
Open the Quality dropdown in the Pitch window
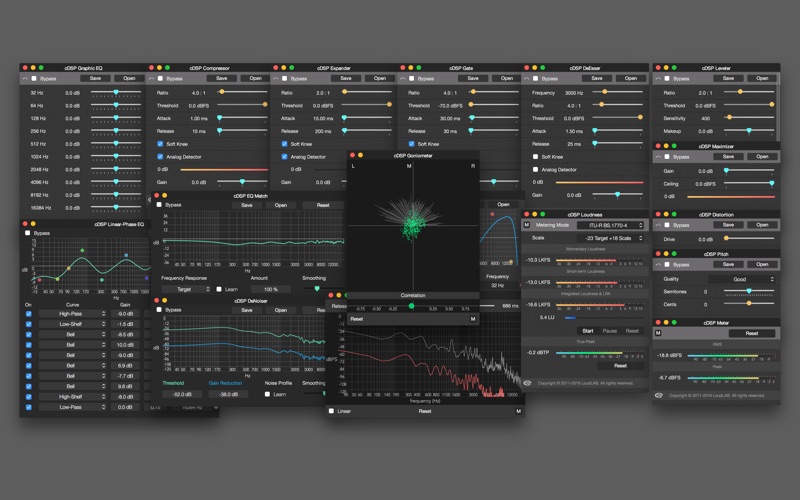[742, 279]
